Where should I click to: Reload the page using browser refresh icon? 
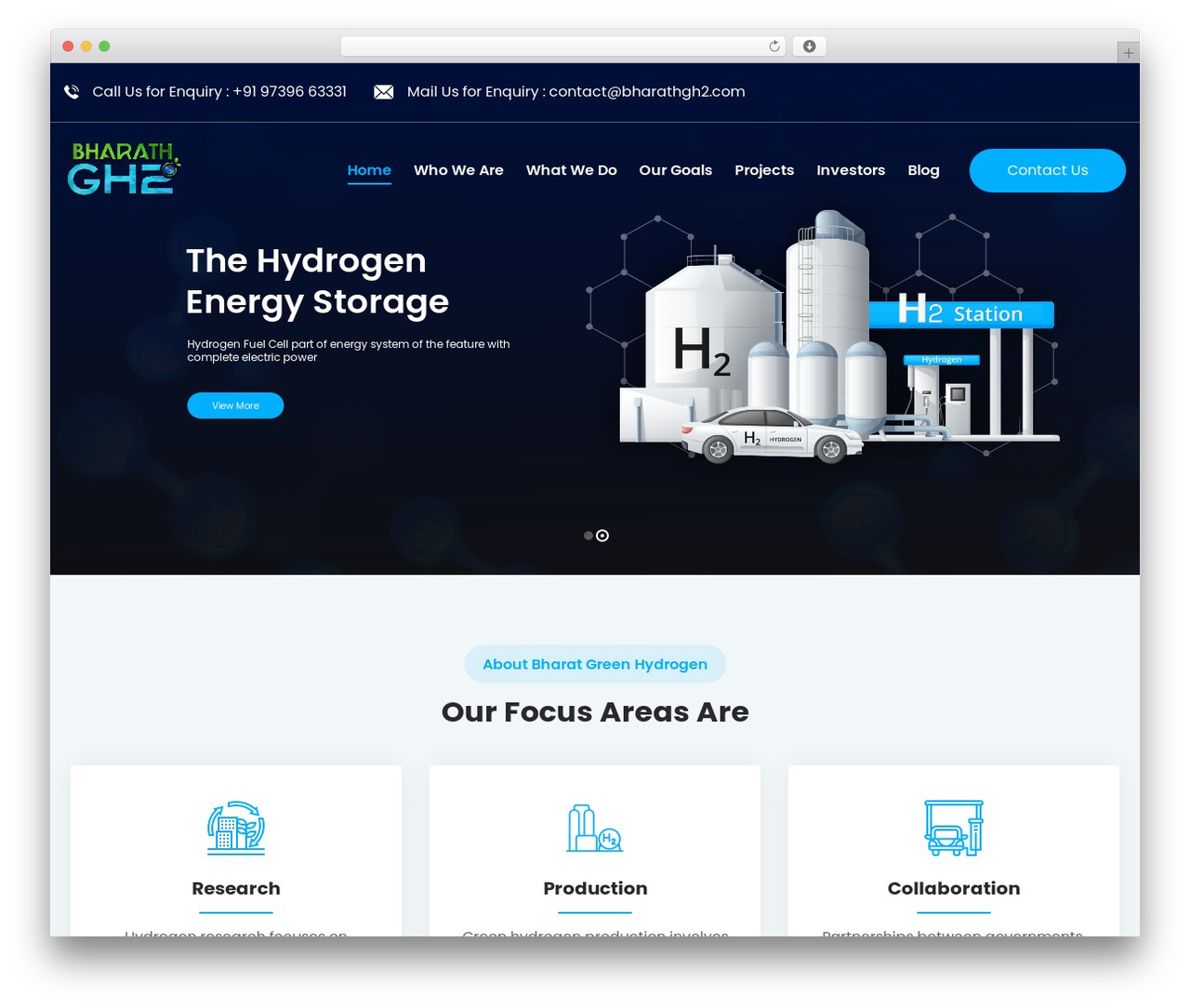click(774, 46)
